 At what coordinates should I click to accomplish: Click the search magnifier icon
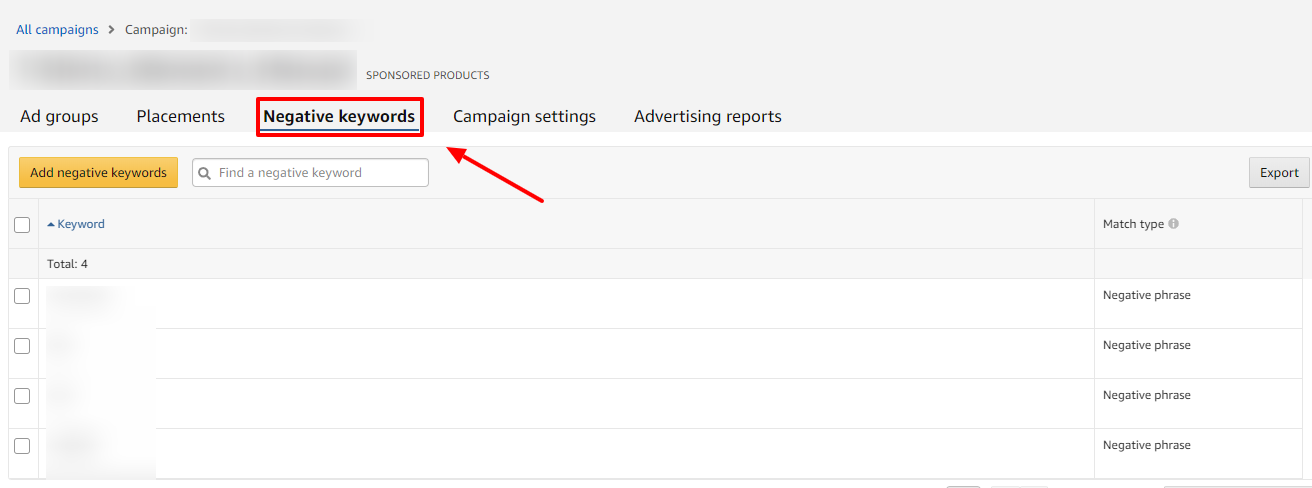205,173
